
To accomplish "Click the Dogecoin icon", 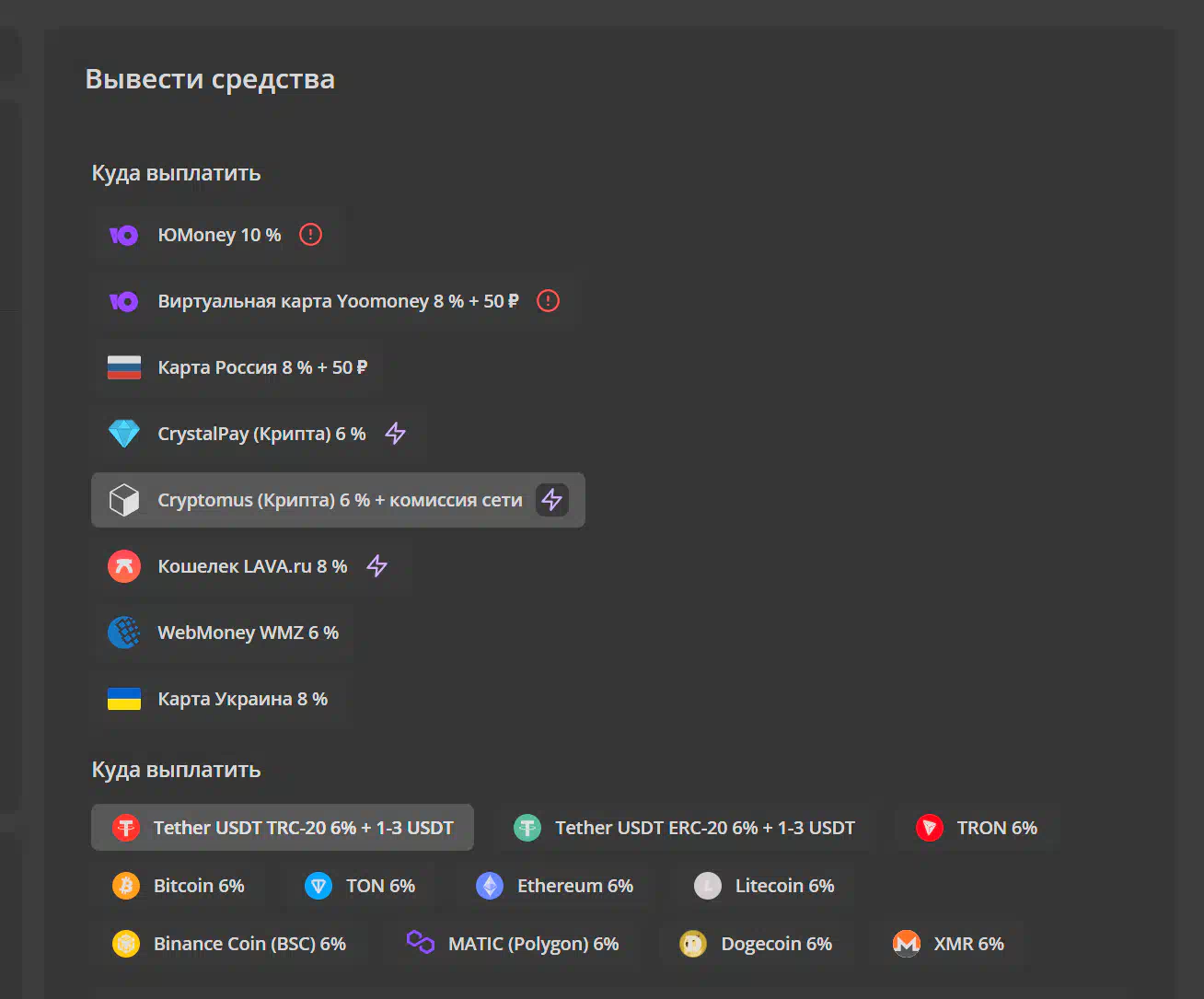I will (x=693, y=944).
